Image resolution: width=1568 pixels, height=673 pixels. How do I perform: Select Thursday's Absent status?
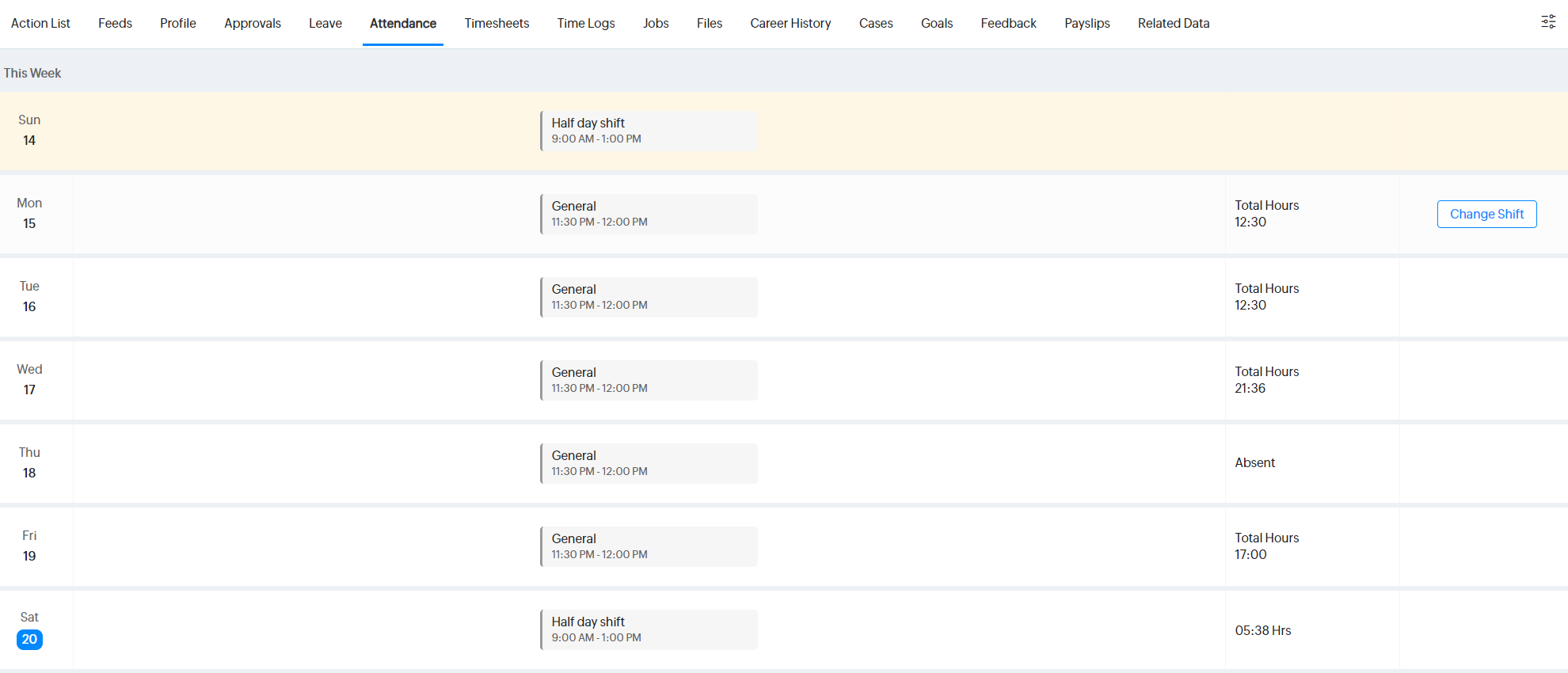point(1254,462)
